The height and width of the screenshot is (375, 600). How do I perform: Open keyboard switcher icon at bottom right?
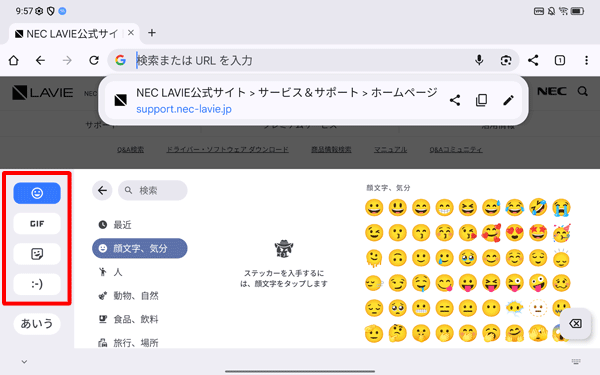tap(576, 361)
